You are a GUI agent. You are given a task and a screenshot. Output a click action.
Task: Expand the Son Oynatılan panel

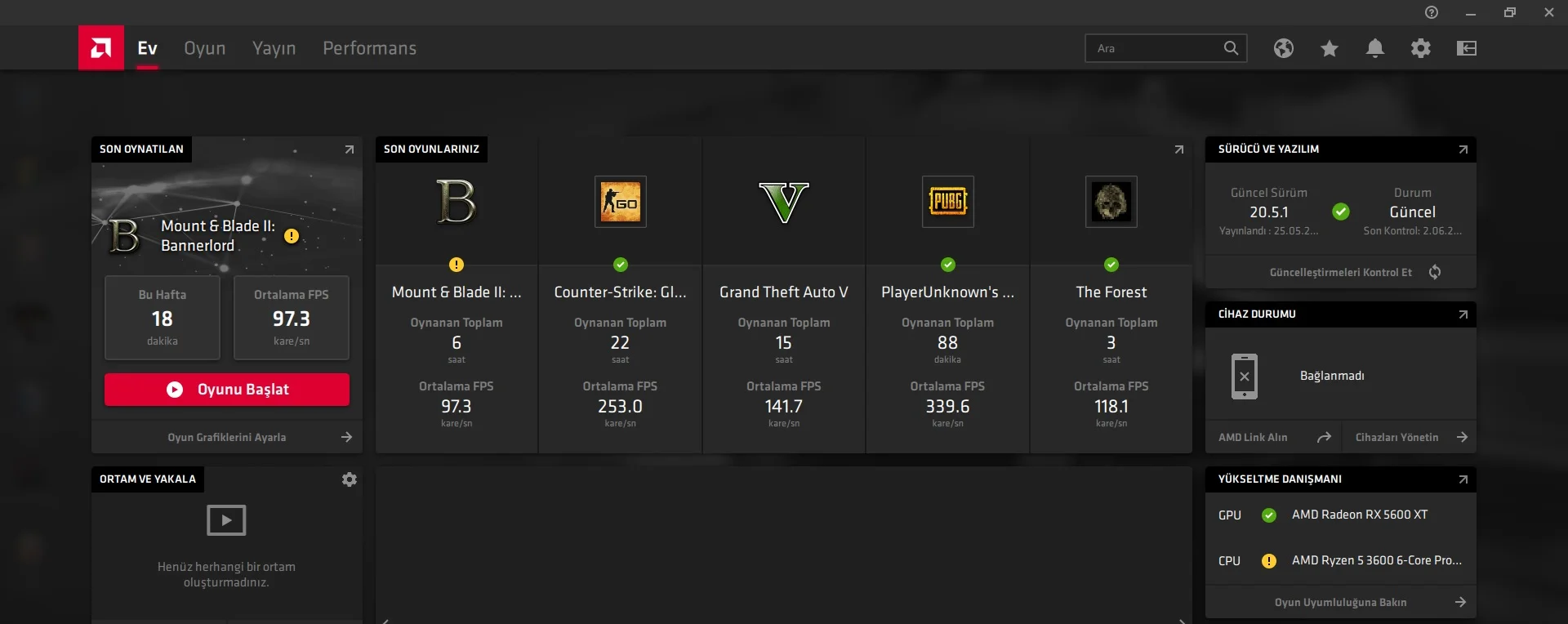click(x=350, y=149)
